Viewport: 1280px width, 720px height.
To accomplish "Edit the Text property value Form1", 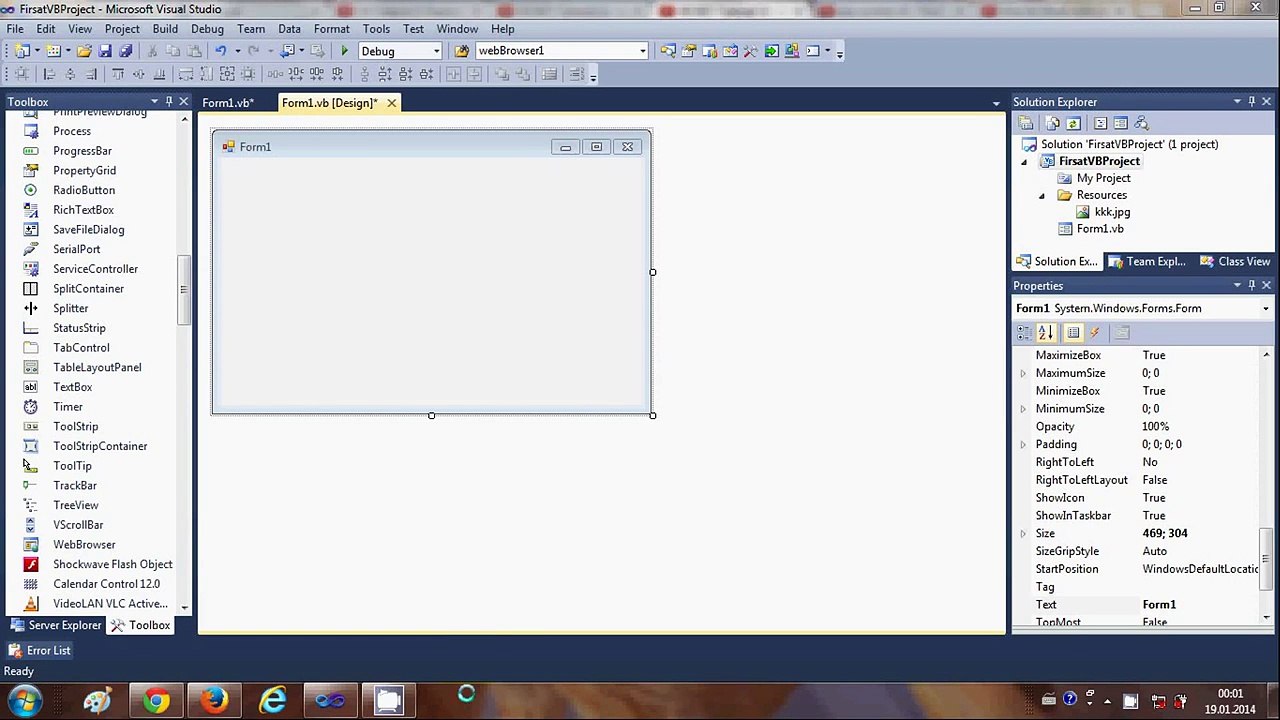I will coord(1200,605).
